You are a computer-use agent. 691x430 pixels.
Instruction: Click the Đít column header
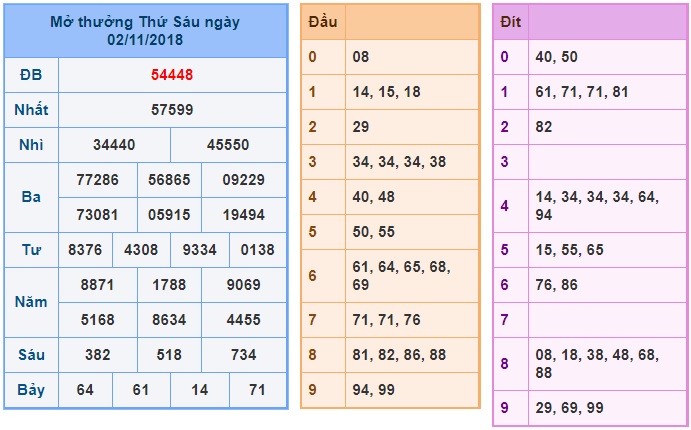[x=511, y=22]
